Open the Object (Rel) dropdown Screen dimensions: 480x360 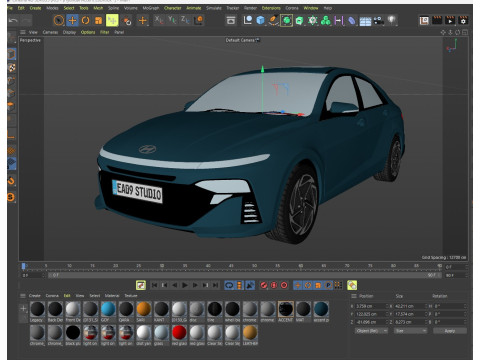click(371, 331)
